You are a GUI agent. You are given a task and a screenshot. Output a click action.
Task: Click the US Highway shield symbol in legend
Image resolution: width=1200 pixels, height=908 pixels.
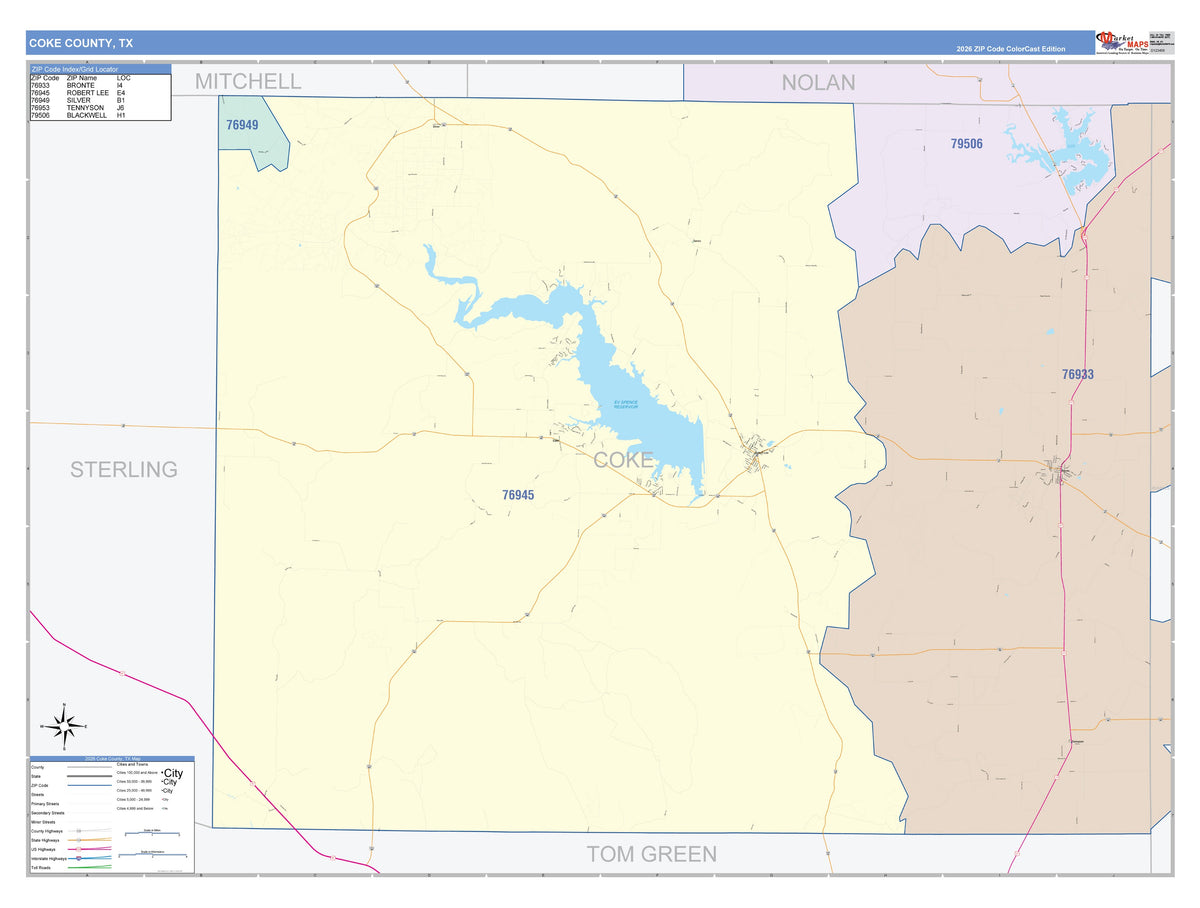click(x=78, y=849)
